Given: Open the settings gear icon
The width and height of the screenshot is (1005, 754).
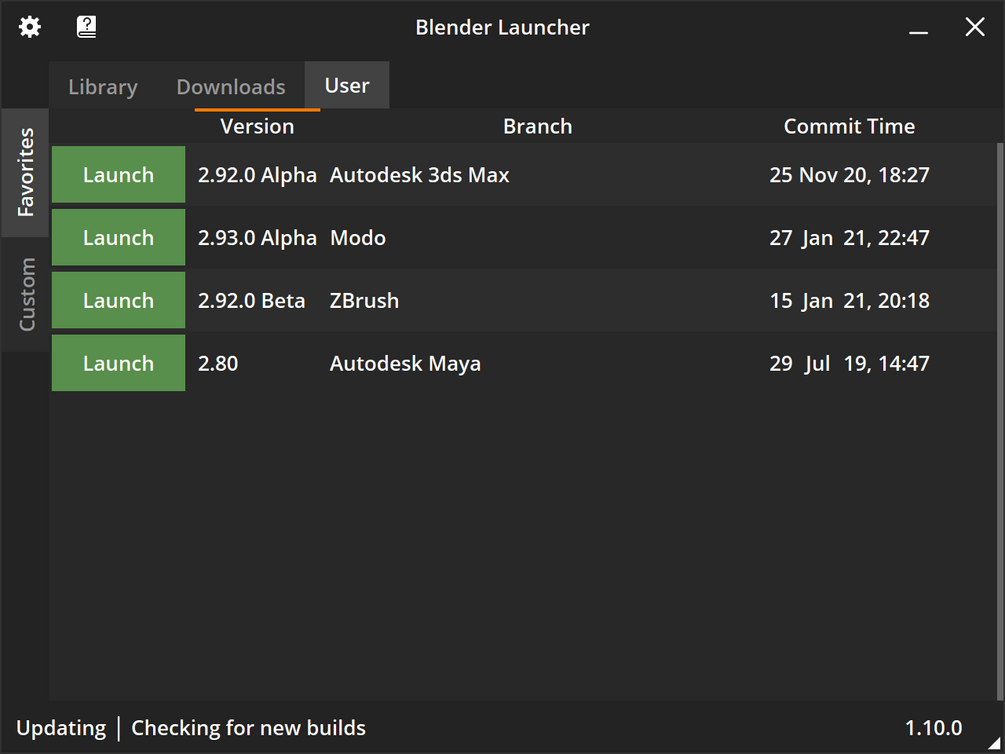Looking at the screenshot, I should pyautogui.click(x=30, y=27).
